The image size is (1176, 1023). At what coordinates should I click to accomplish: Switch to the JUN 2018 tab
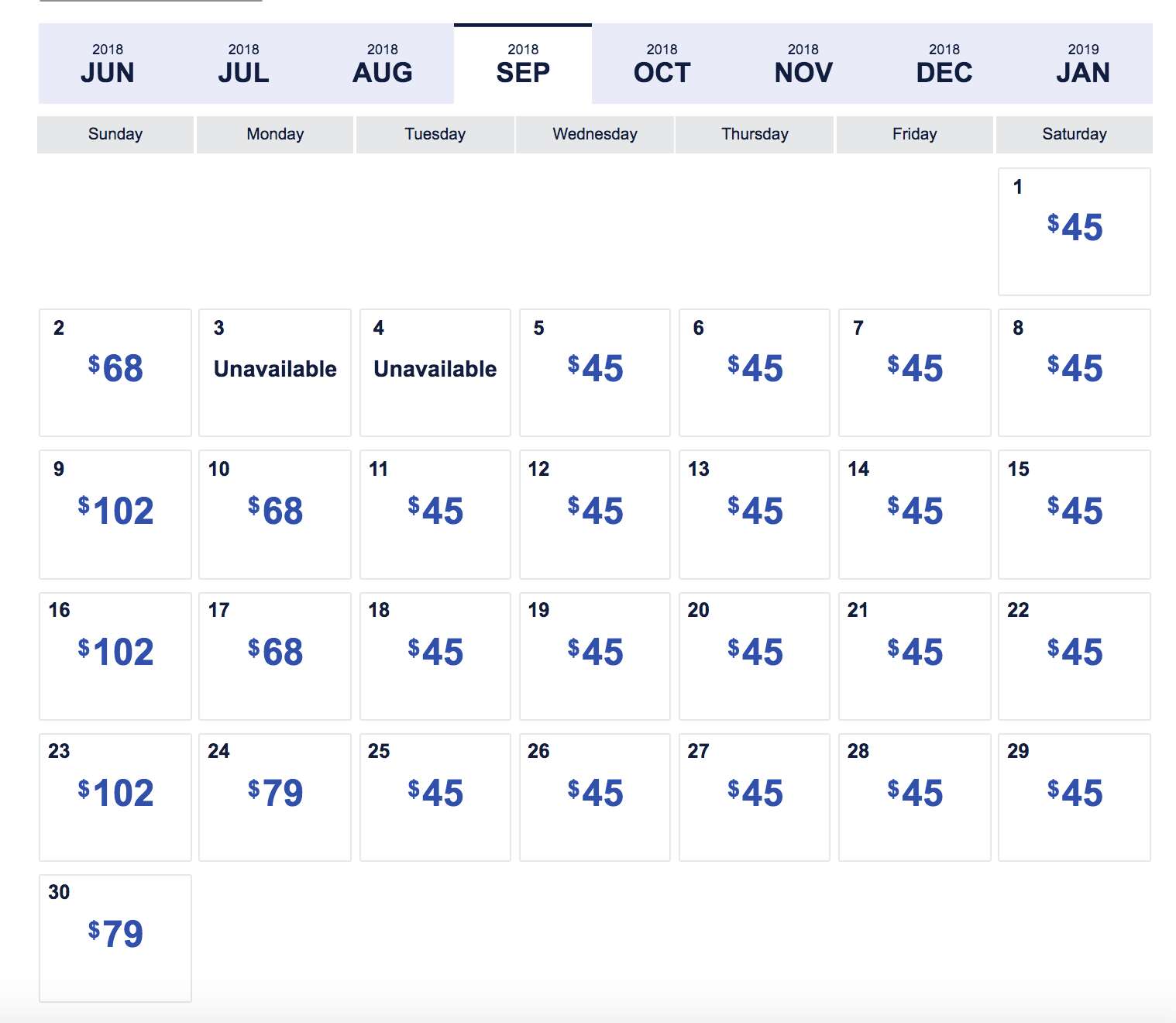pos(108,64)
